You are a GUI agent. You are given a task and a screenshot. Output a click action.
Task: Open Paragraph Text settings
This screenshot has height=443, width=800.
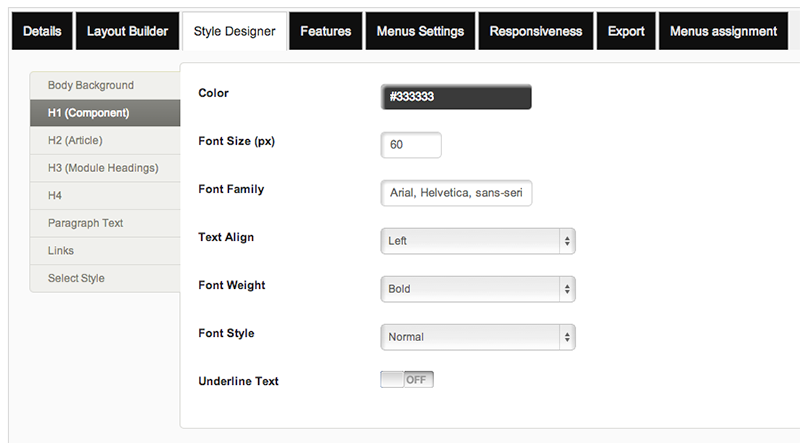tap(105, 223)
